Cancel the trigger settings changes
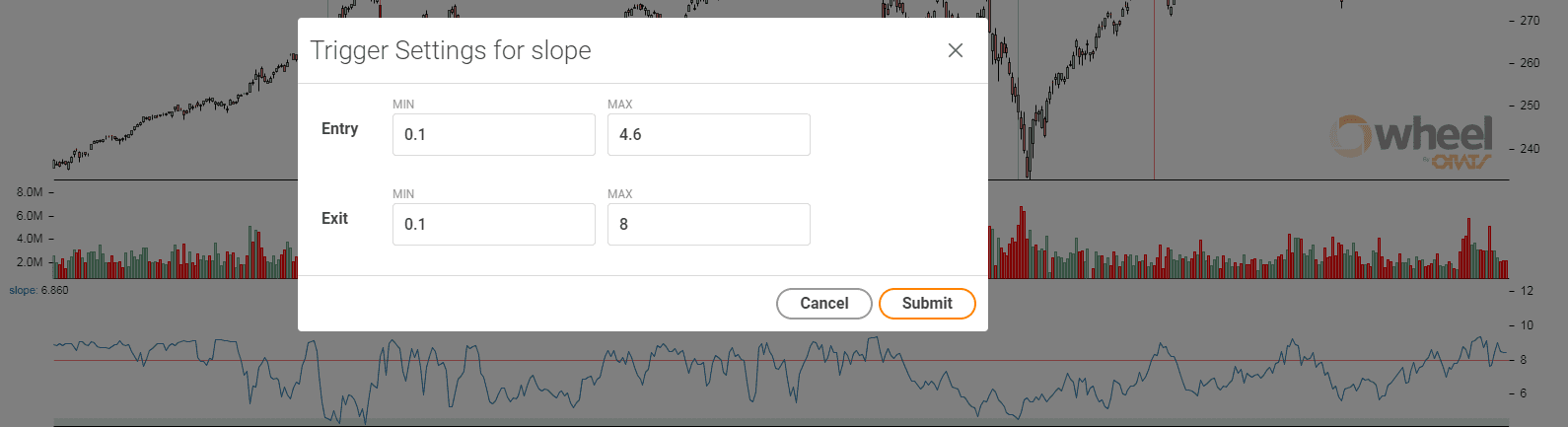This screenshot has height=427, width=1568. 824,304
